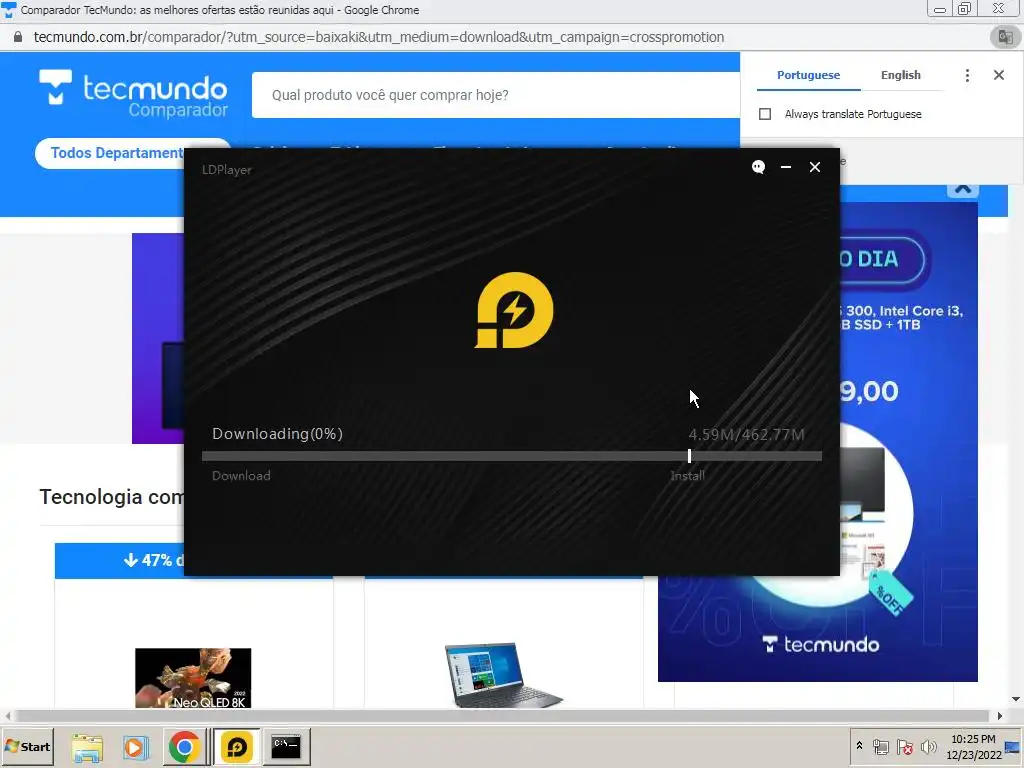Click the "4.59M/462.77M" size readout
This screenshot has width=1024, height=768.
tap(746, 435)
